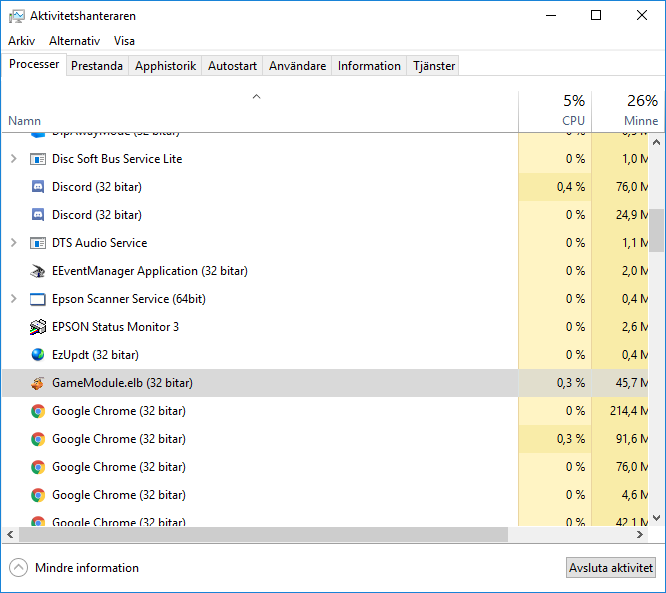Select EPSON Status Monitor 3 process name
Viewport: 666px width, 593px height.
coord(116,327)
